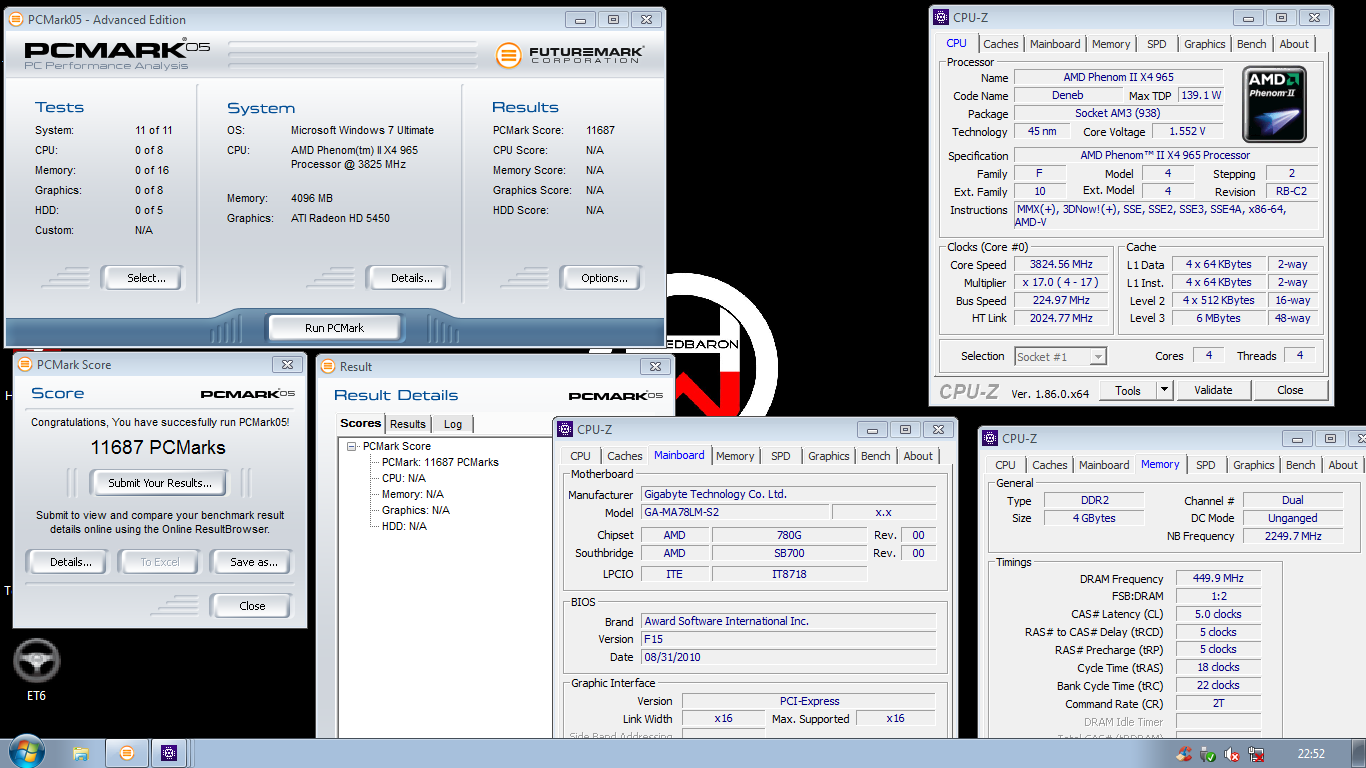Viewport: 1366px width, 768px height.
Task: Click the NB Frequency value 2249.7 MHz
Action: (x=1294, y=536)
